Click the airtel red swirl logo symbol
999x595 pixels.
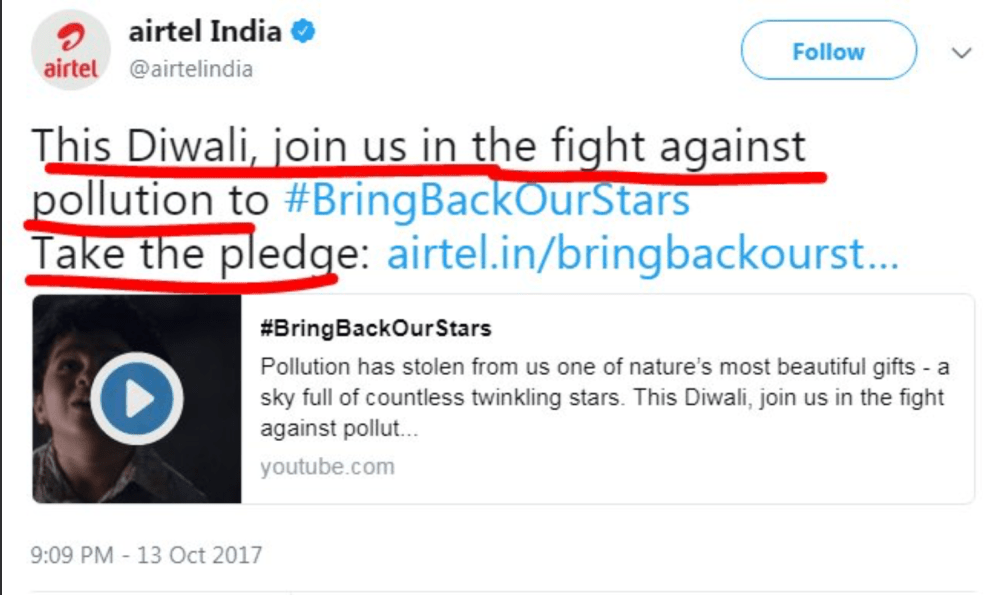coord(70,37)
